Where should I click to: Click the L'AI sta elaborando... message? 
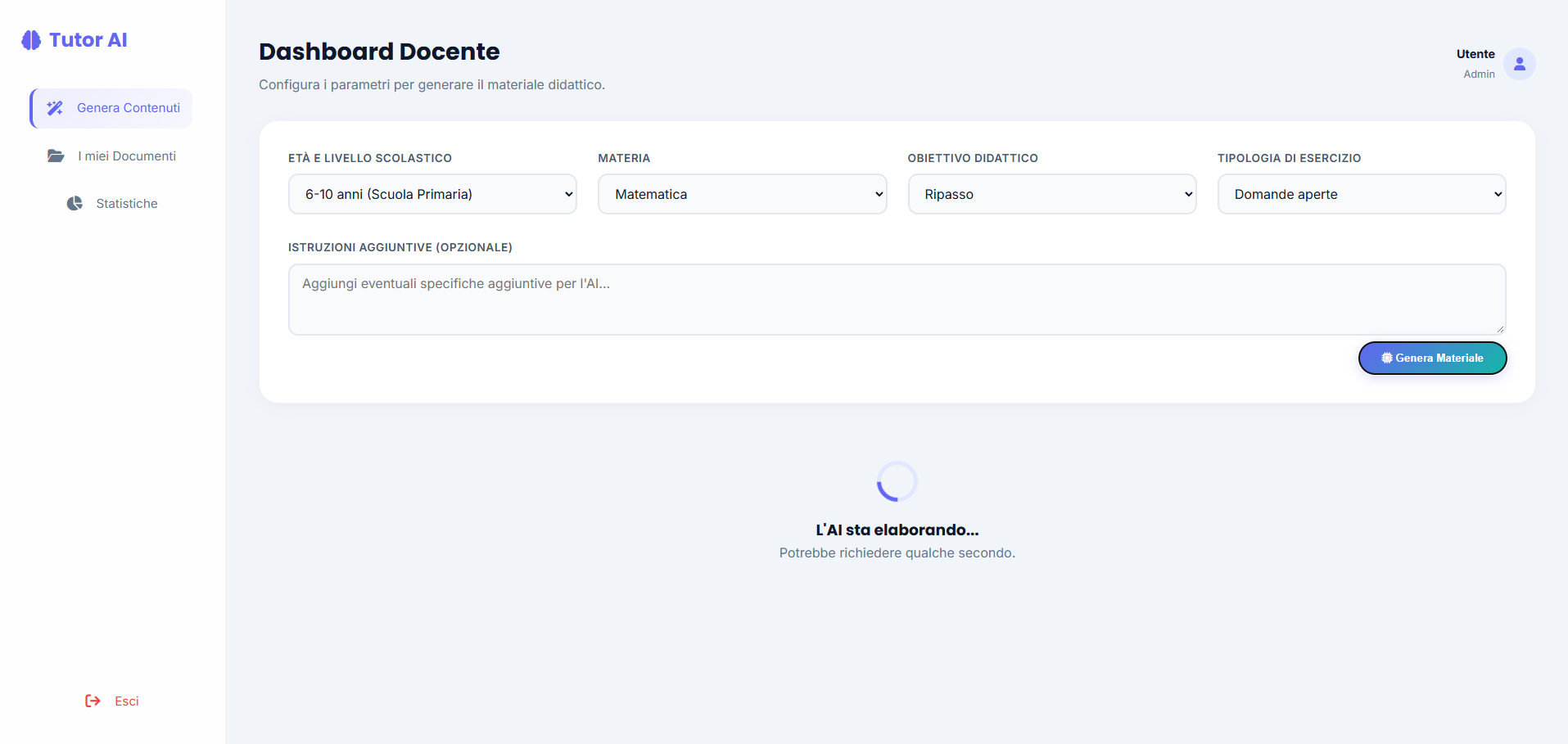tap(897, 530)
